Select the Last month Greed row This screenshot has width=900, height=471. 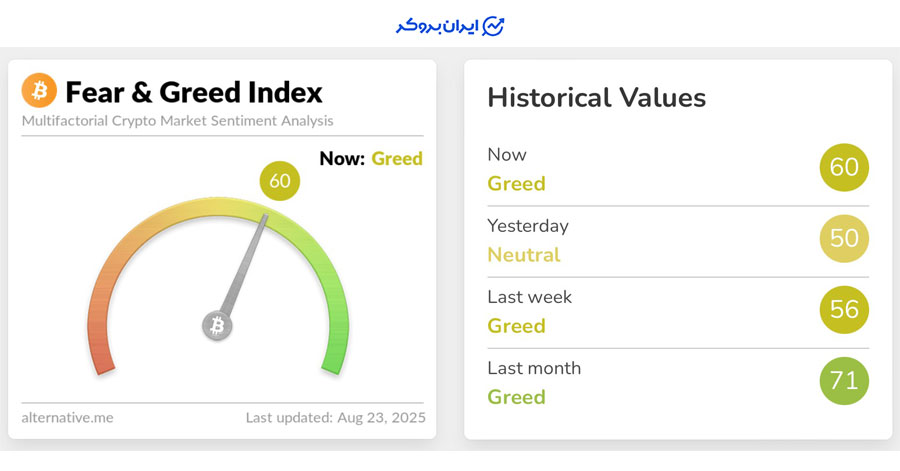[534, 382]
